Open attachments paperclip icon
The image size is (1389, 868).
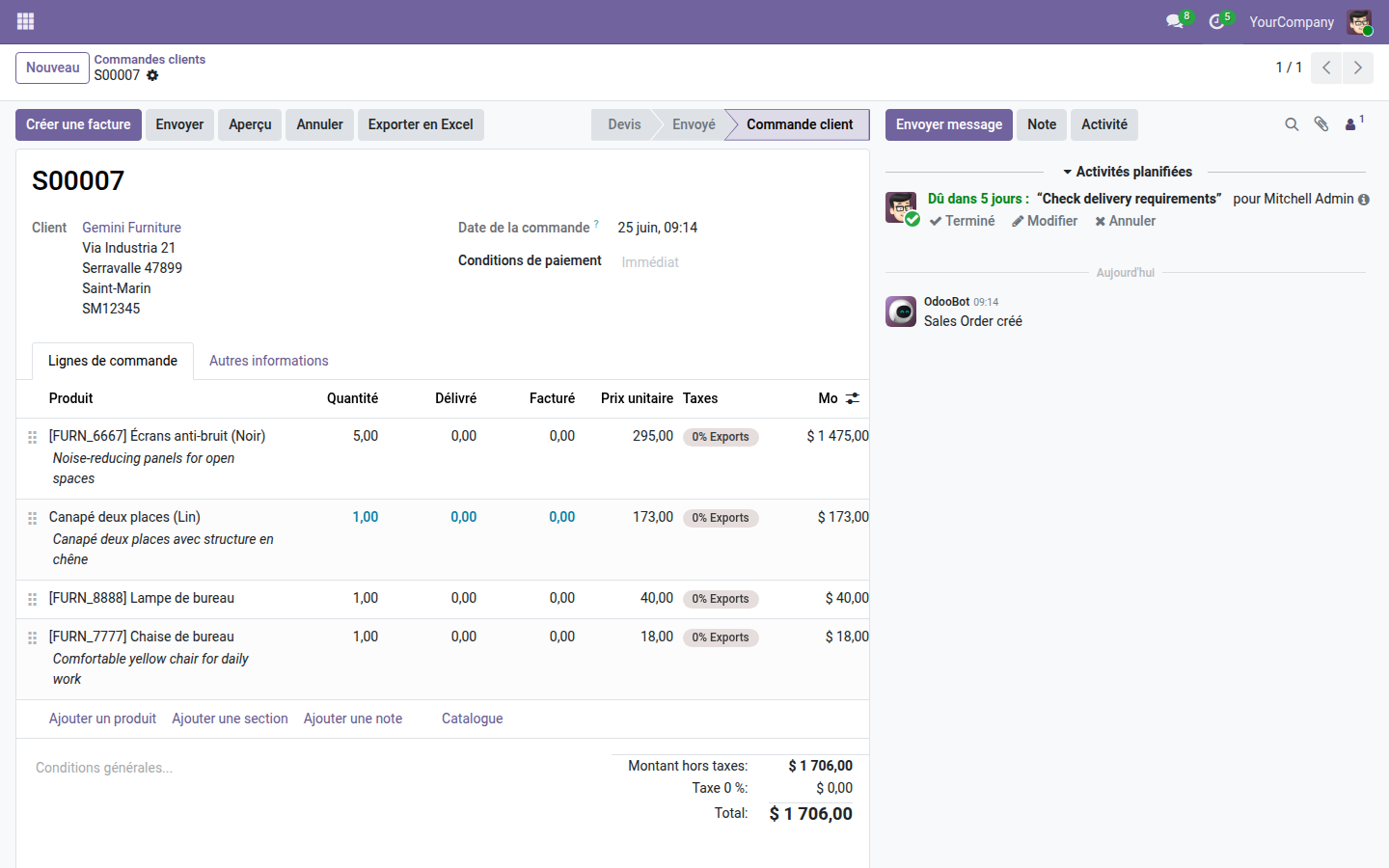(x=1321, y=124)
